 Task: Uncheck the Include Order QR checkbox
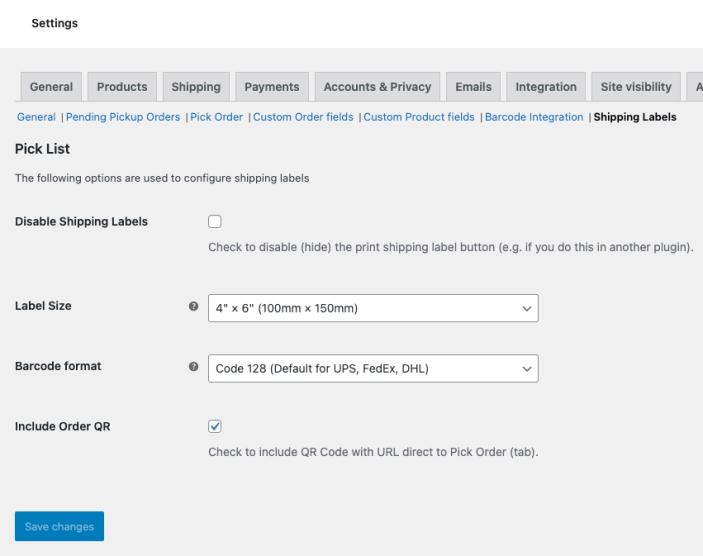215,426
